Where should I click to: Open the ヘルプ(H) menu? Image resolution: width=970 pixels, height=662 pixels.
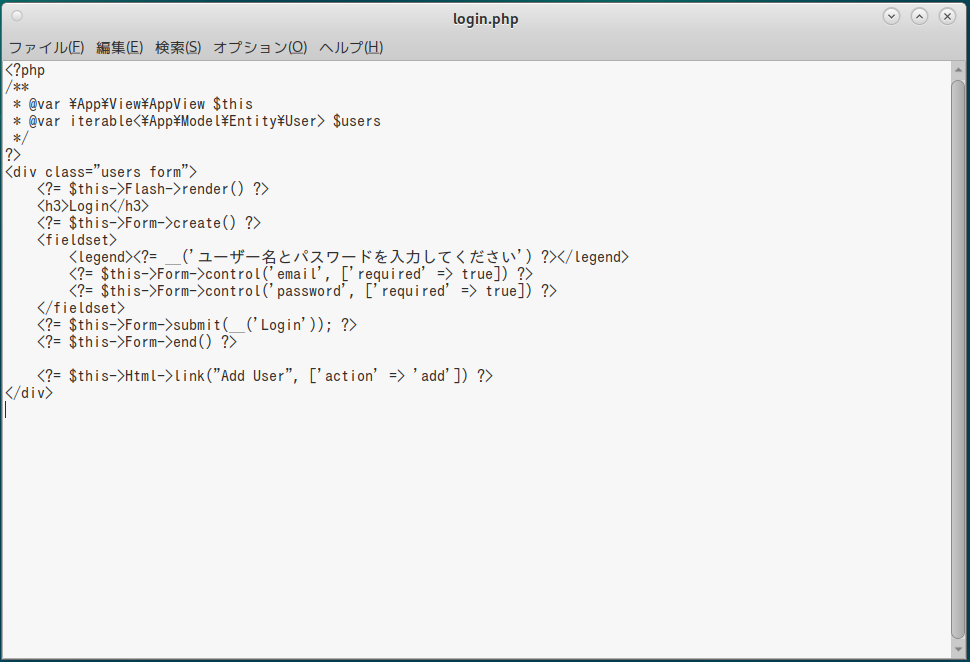coord(351,47)
